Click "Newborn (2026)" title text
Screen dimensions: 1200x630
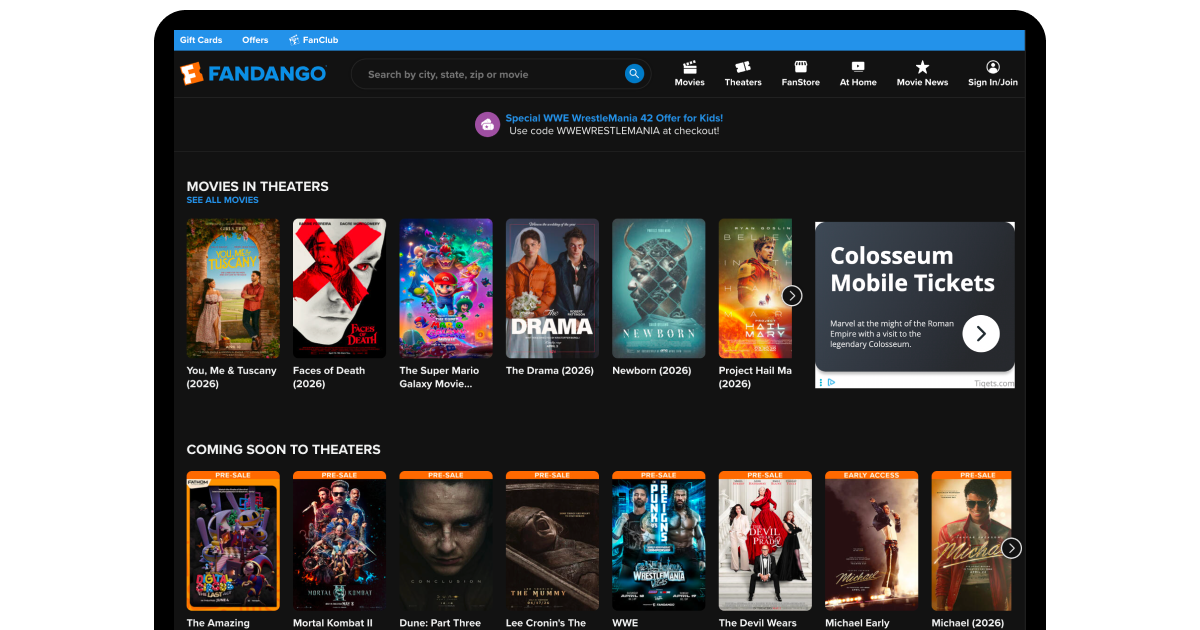click(x=652, y=371)
